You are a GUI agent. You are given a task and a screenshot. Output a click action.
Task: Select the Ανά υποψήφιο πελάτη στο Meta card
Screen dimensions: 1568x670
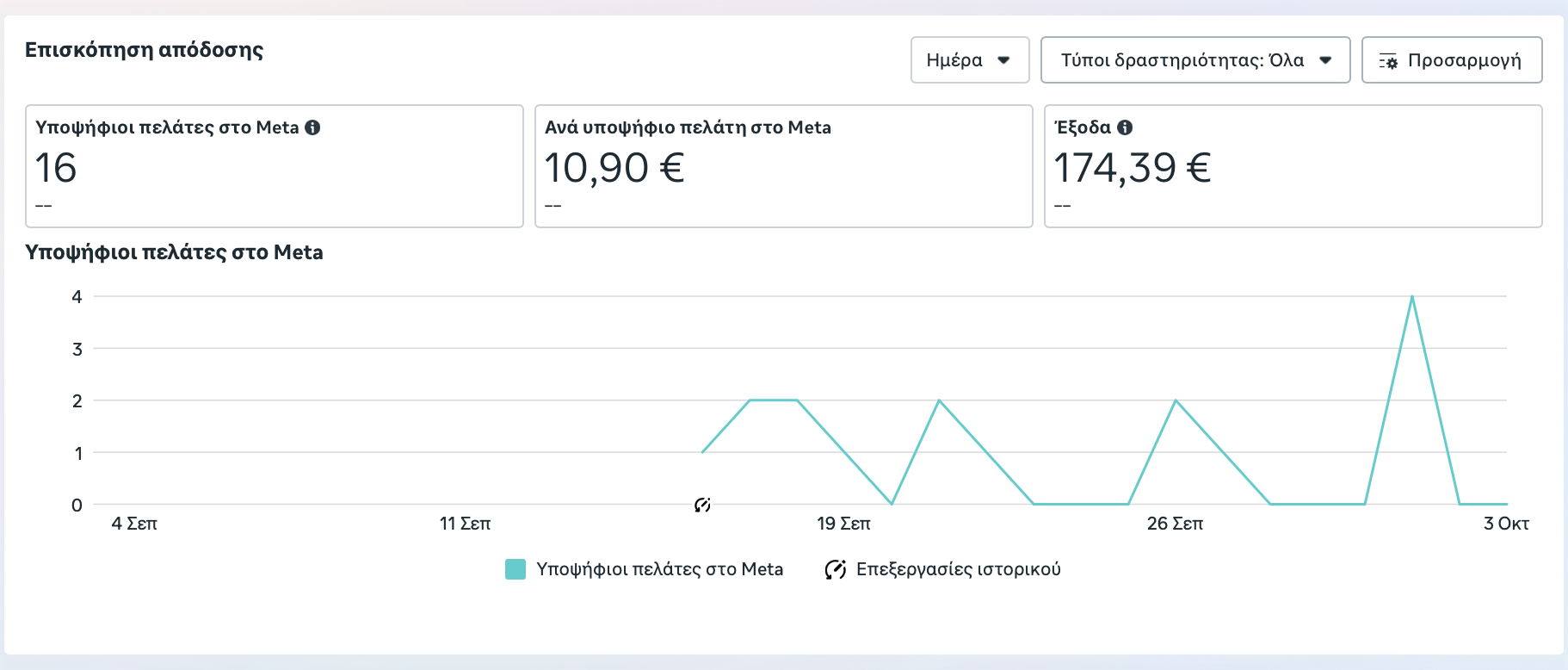coord(783,166)
